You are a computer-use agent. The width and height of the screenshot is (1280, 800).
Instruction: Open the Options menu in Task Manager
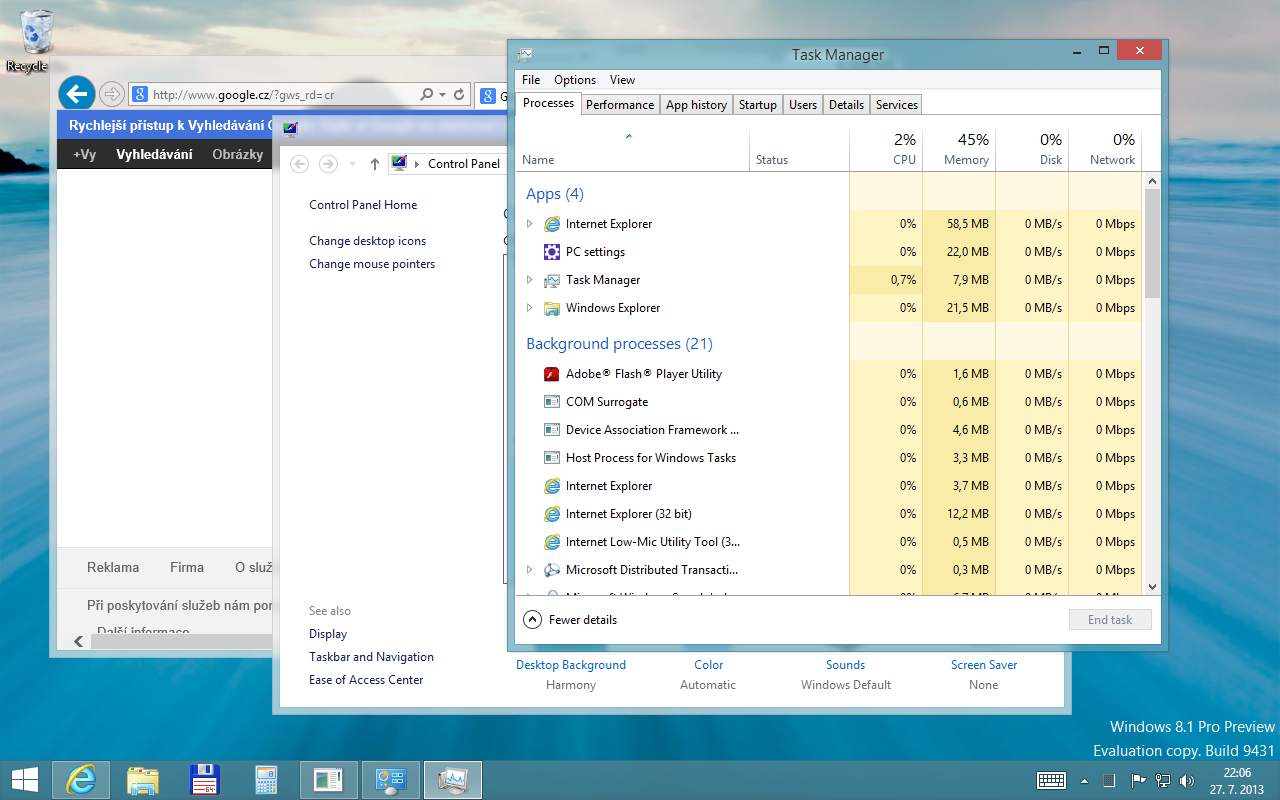click(575, 79)
